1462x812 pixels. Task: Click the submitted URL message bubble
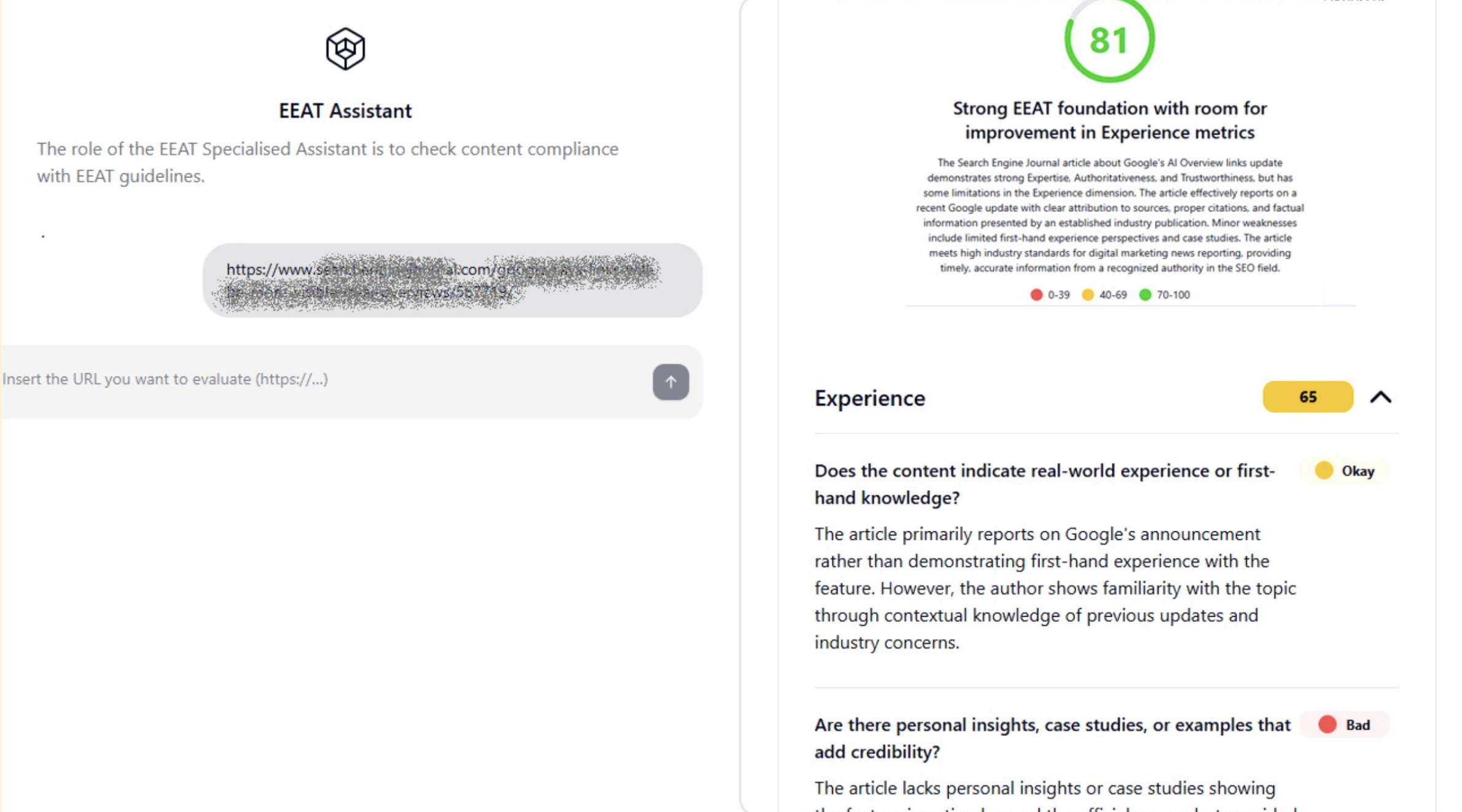452,281
